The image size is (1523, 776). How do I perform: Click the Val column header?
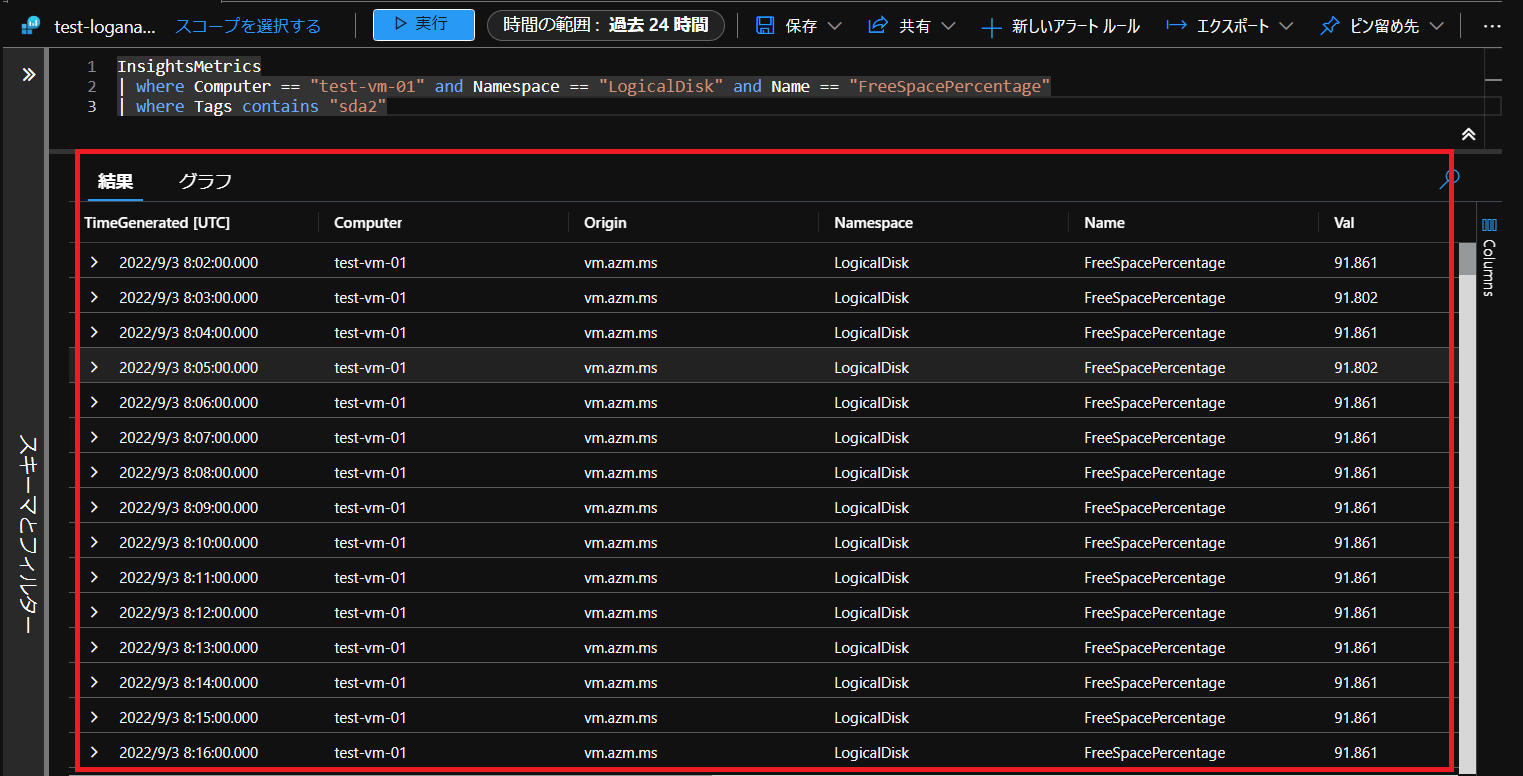point(1344,223)
